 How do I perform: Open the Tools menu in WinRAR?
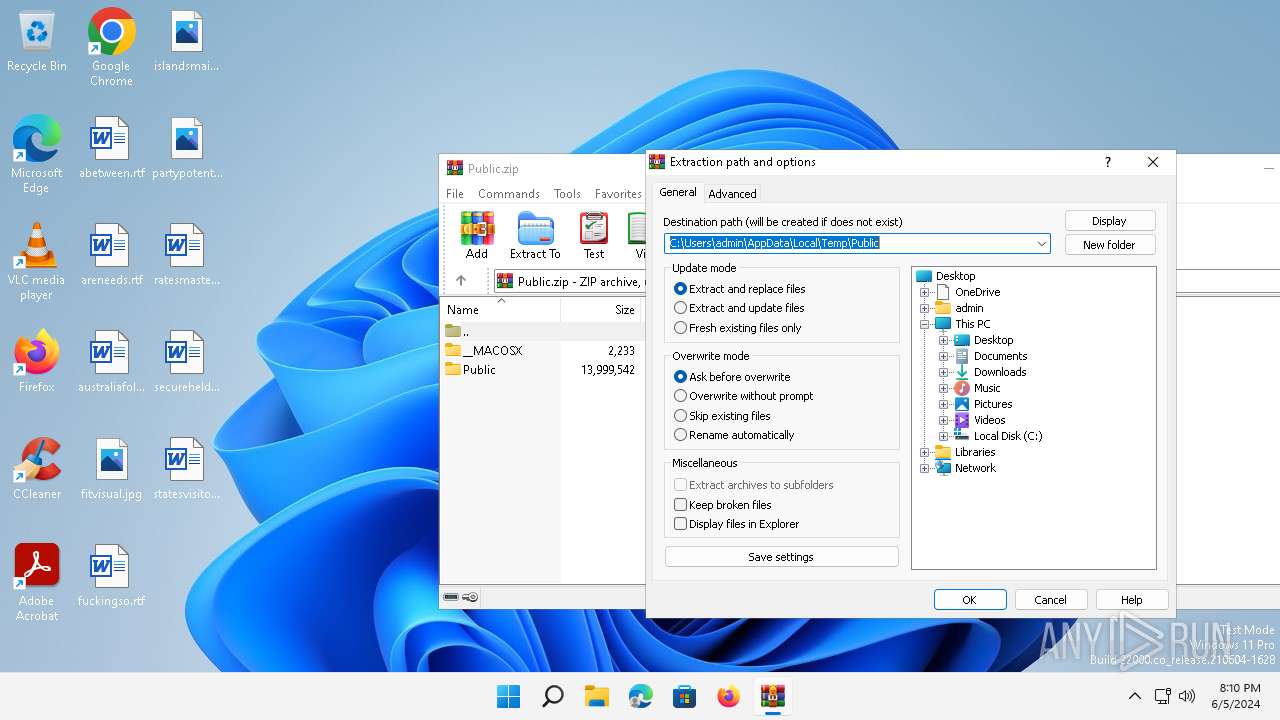point(567,194)
